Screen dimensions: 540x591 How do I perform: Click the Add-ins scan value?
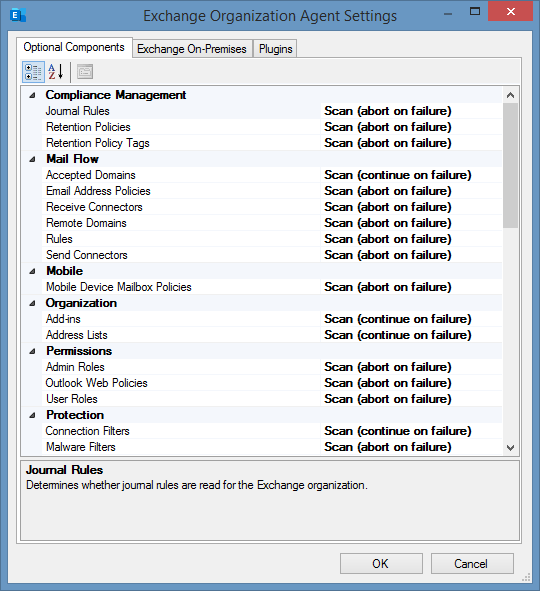(412, 319)
